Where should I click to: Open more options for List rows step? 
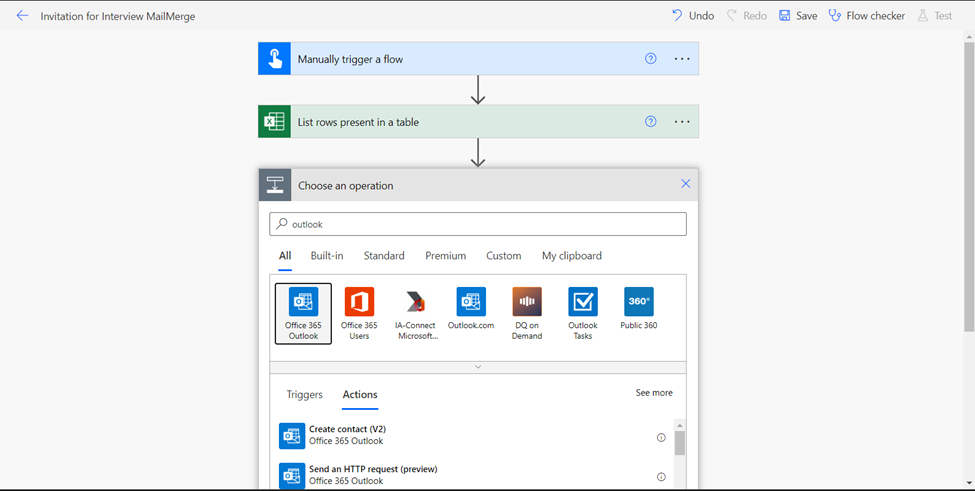coord(682,122)
